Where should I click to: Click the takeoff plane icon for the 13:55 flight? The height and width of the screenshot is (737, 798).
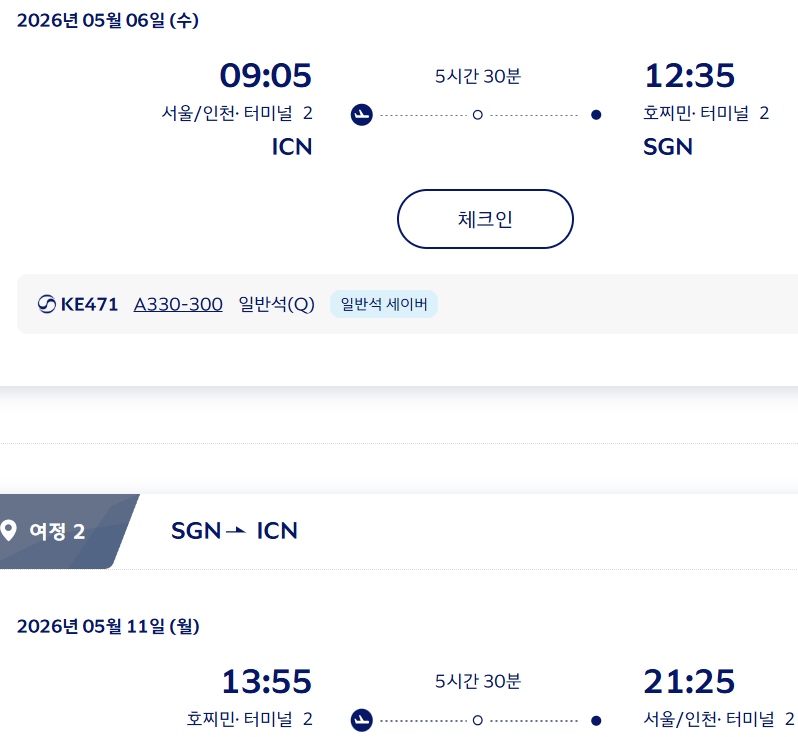click(x=362, y=720)
